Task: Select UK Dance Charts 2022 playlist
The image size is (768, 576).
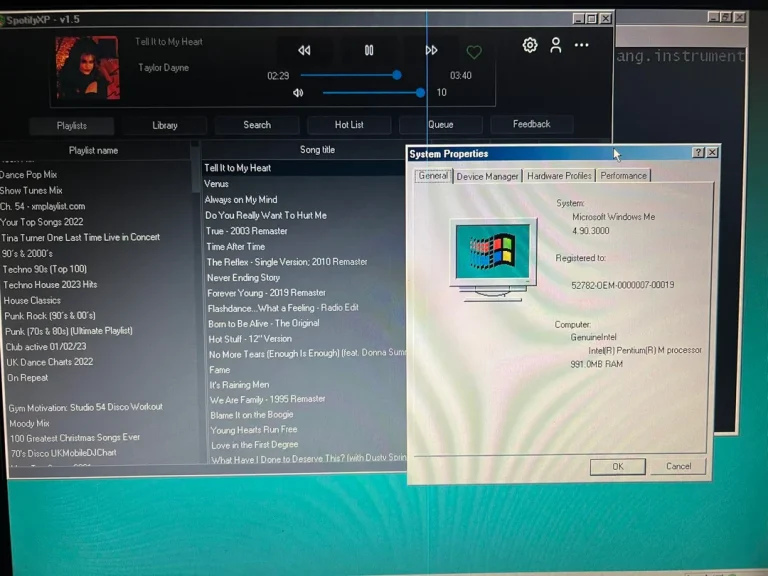Action: 50,362
